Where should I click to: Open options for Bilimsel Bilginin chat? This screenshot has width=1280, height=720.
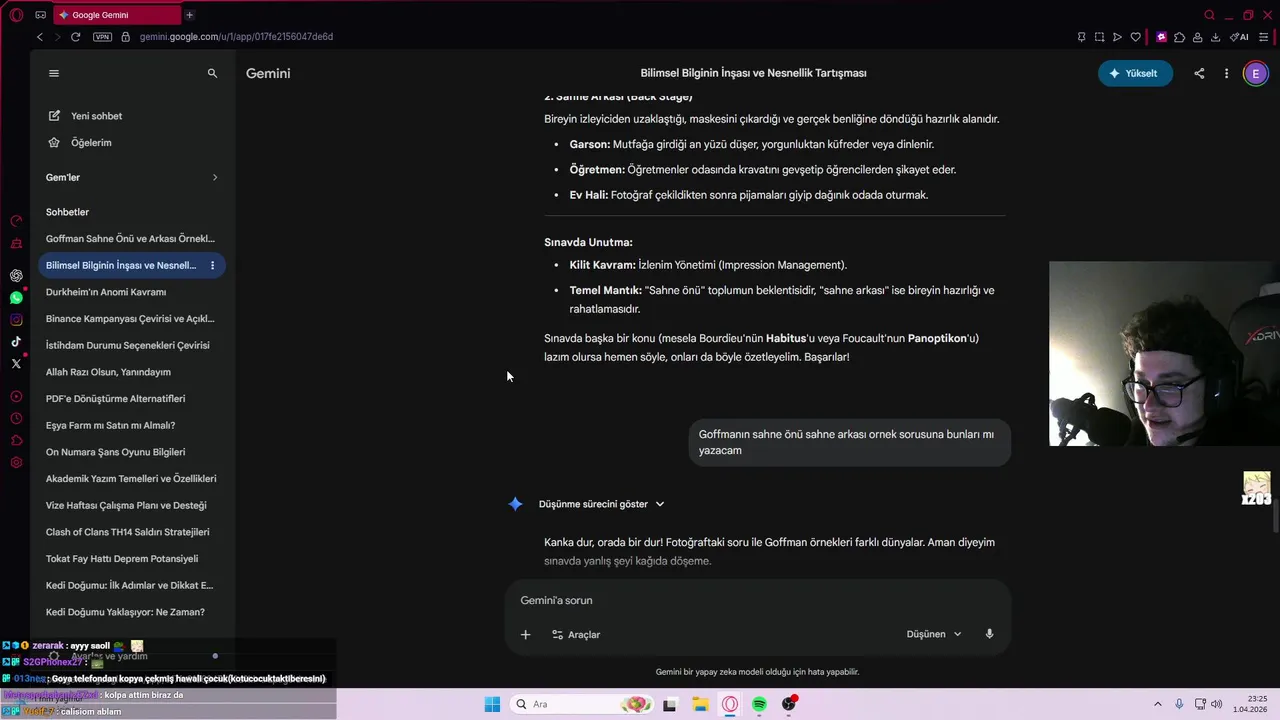tap(212, 266)
